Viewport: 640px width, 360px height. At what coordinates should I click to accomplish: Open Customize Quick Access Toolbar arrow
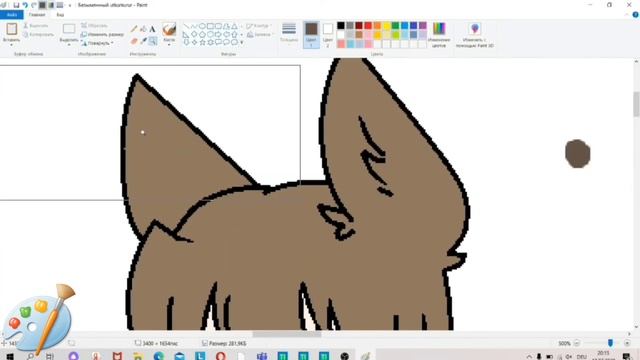coord(70,5)
